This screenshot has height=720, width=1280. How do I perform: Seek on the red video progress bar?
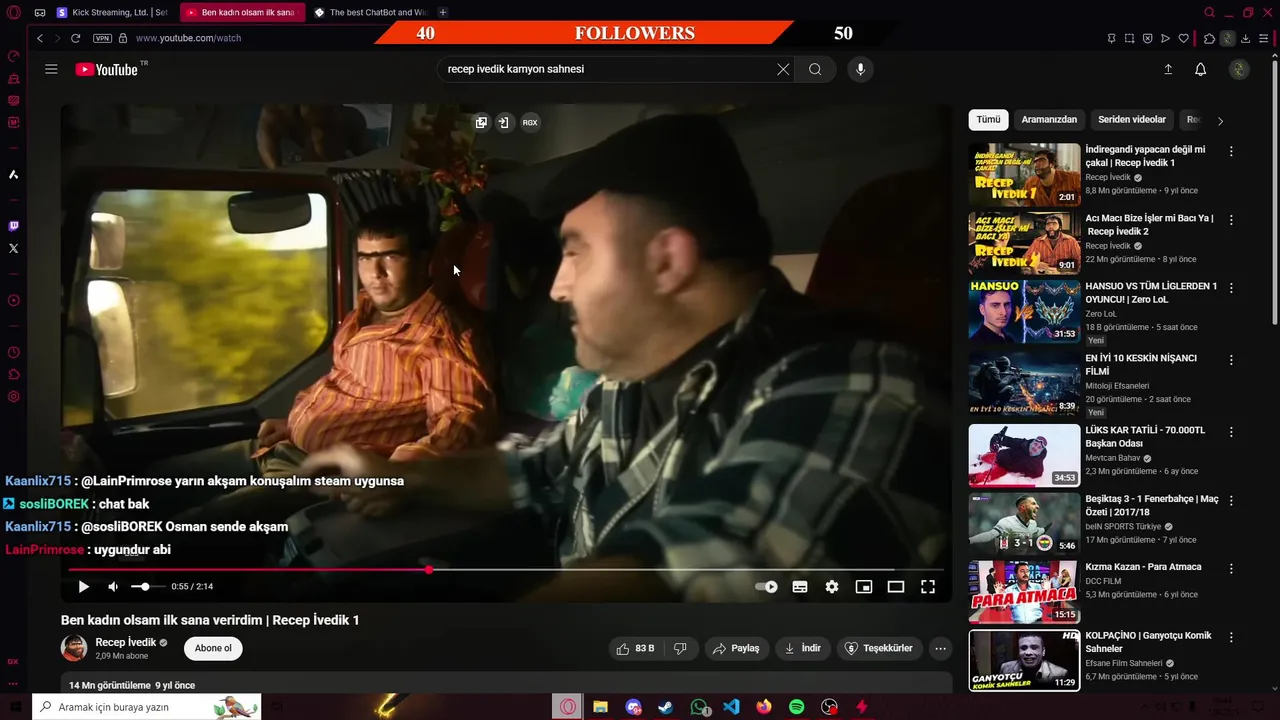[506, 569]
